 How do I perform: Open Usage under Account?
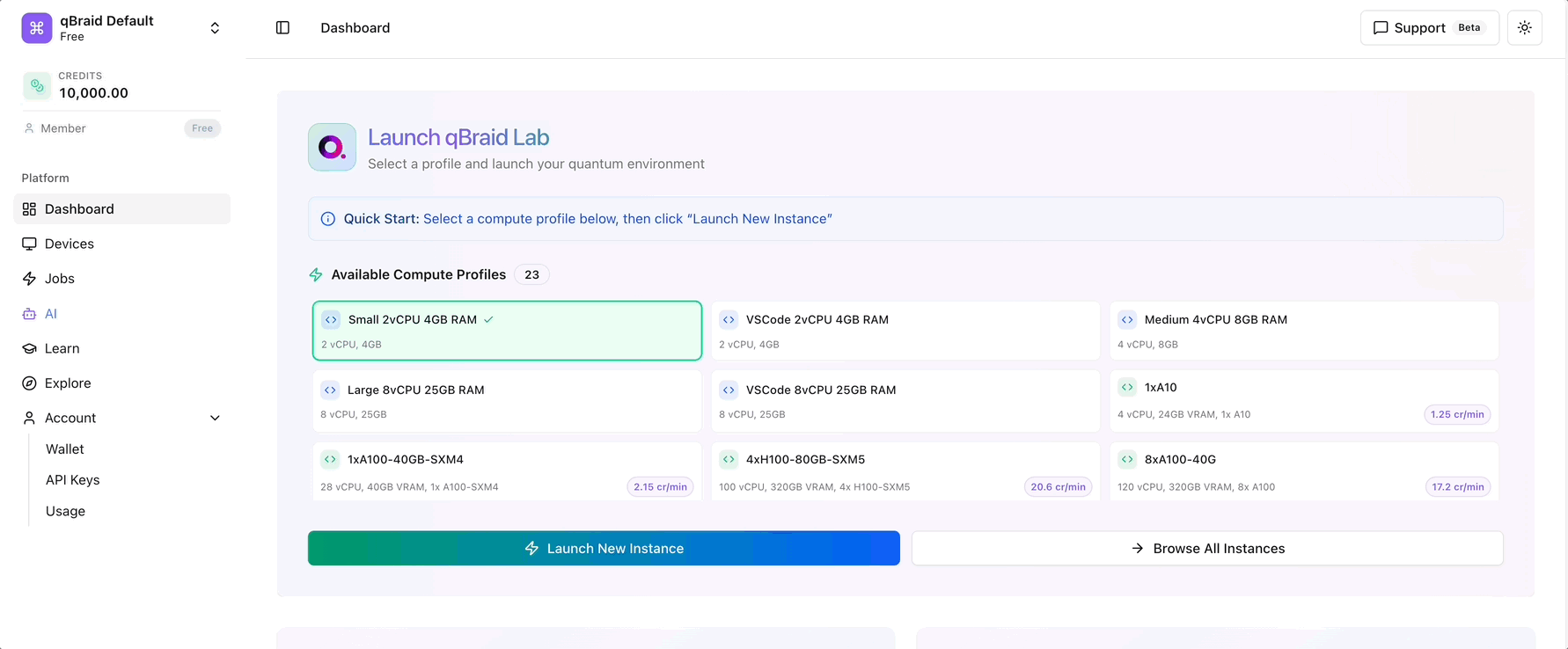(x=65, y=511)
